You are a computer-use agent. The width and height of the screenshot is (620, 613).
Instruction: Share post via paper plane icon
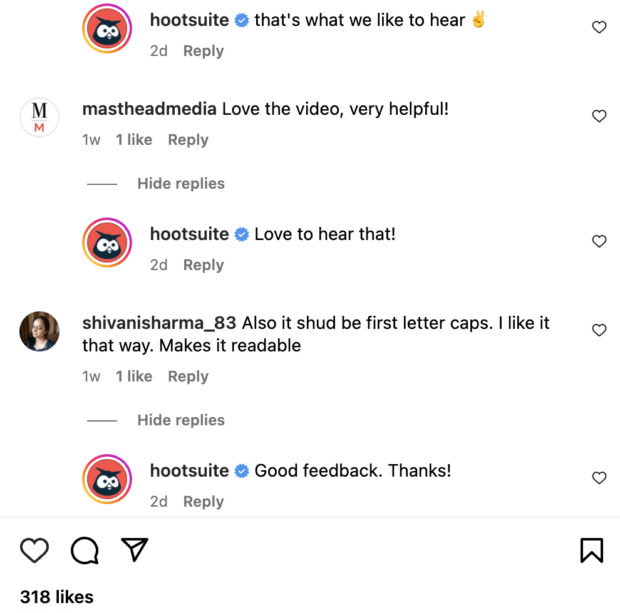[x=135, y=549]
